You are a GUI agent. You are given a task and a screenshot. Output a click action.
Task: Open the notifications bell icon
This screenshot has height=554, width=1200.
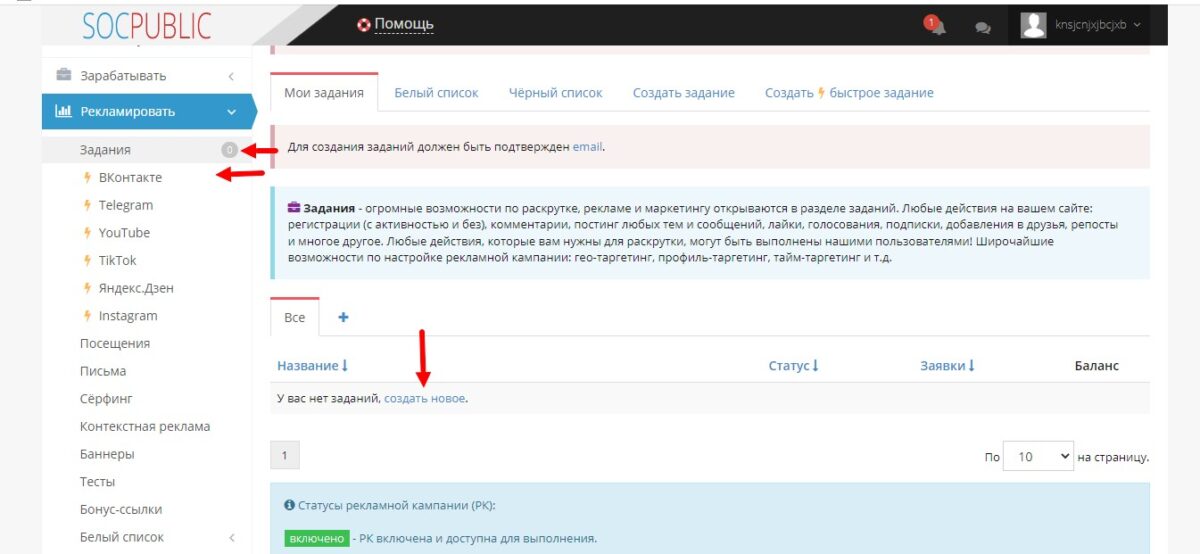click(x=936, y=26)
